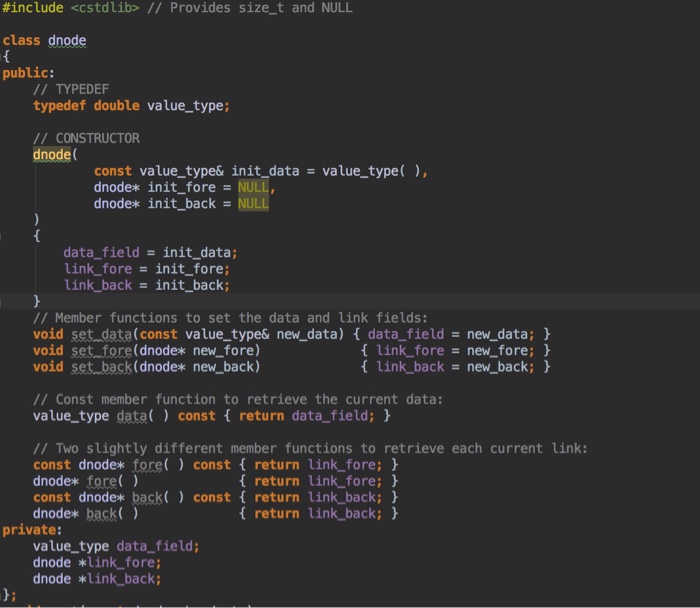The image size is (700, 608).
Task: Select the <cstdlib> header name
Action: (105, 8)
